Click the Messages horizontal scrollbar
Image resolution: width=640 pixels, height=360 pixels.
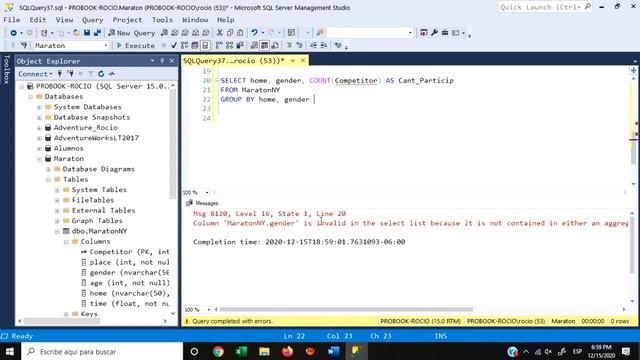click(346, 309)
